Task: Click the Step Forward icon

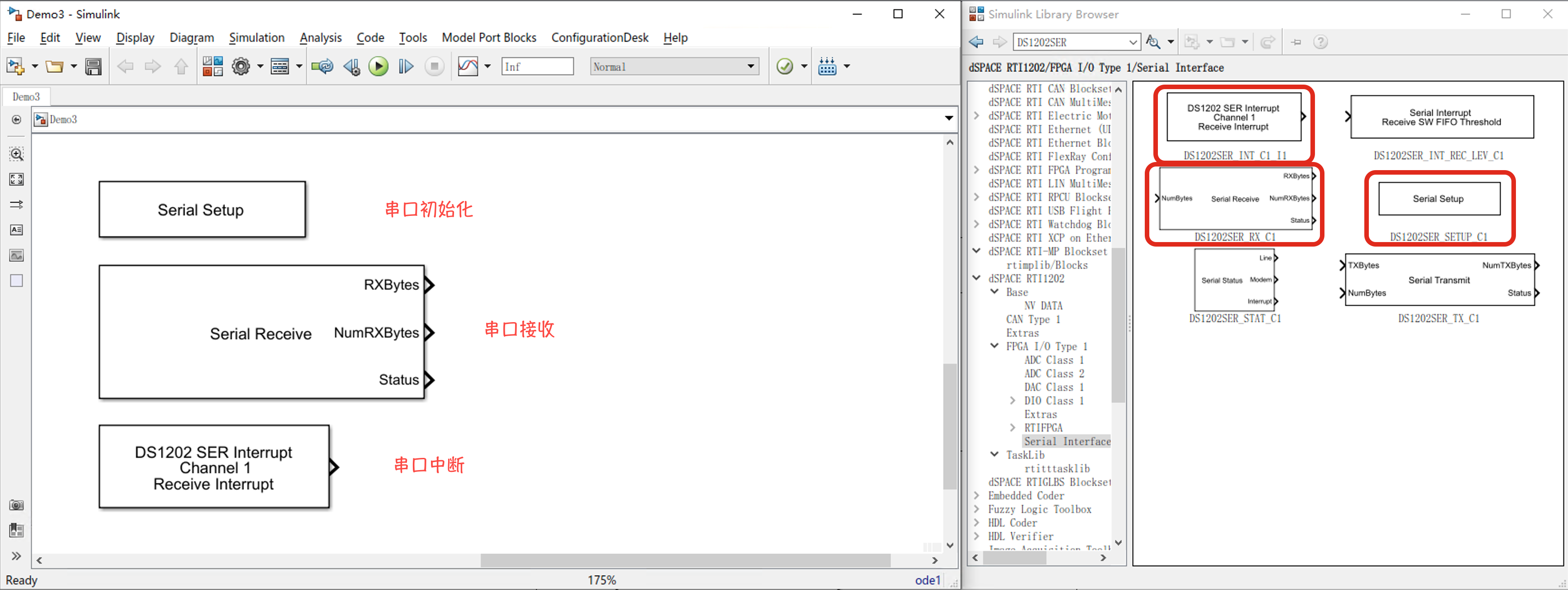Action: tap(406, 67)
